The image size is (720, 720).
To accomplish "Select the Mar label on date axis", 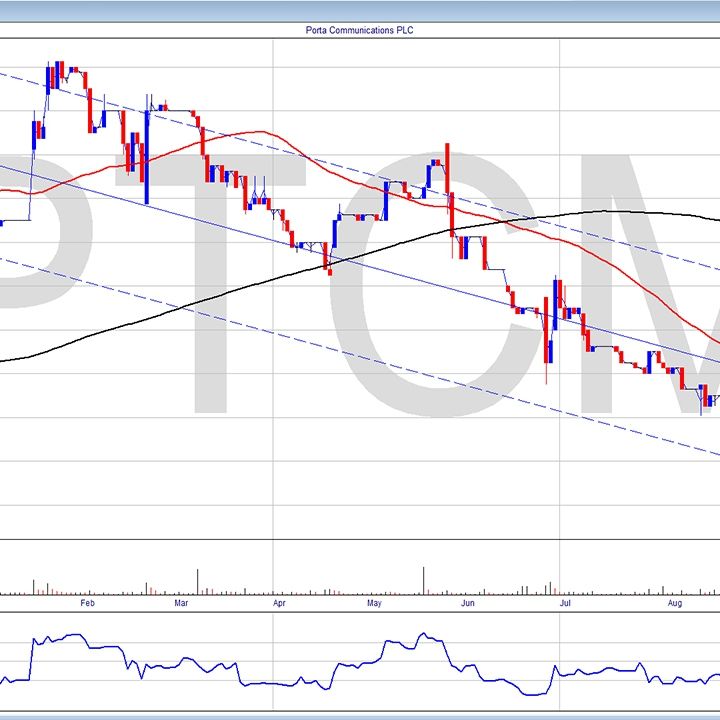I will pos(182,604).
